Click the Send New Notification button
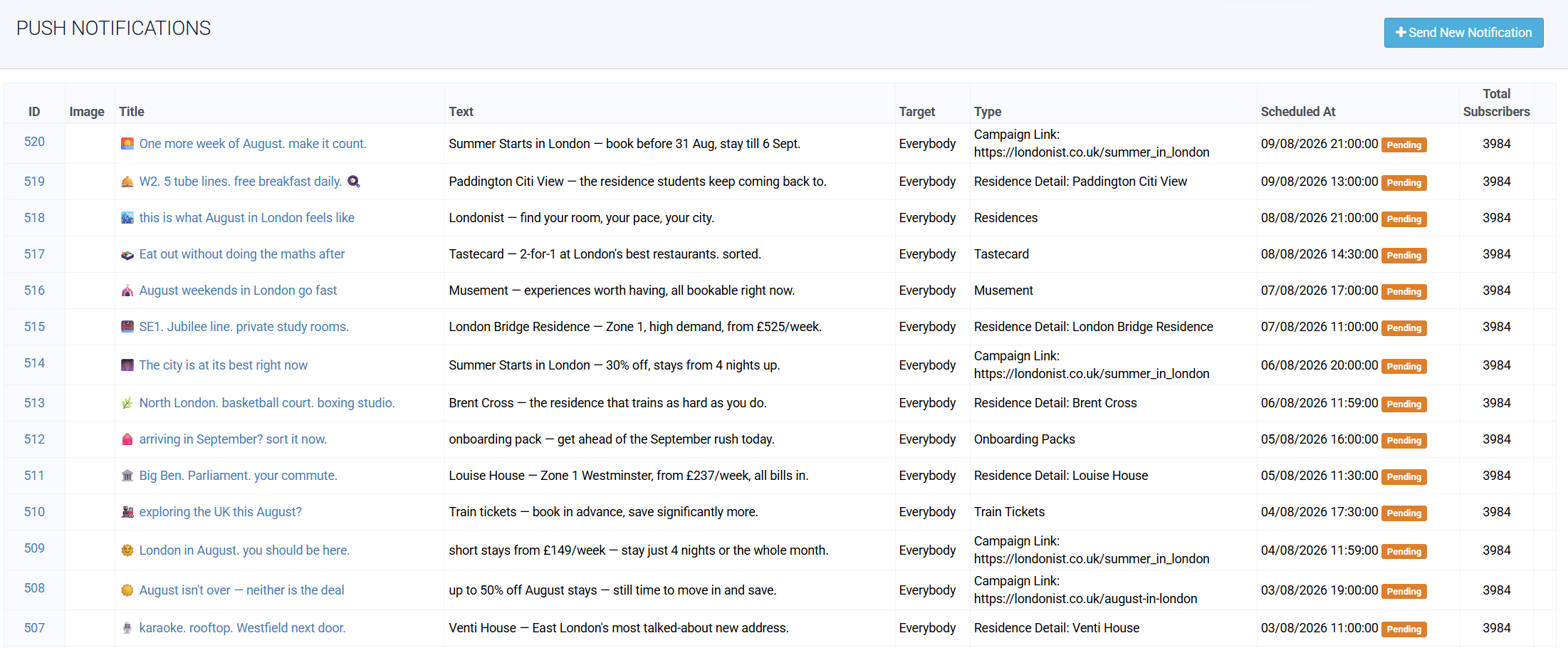Viewport: 1568px width, 648px height. [1463, 33]
